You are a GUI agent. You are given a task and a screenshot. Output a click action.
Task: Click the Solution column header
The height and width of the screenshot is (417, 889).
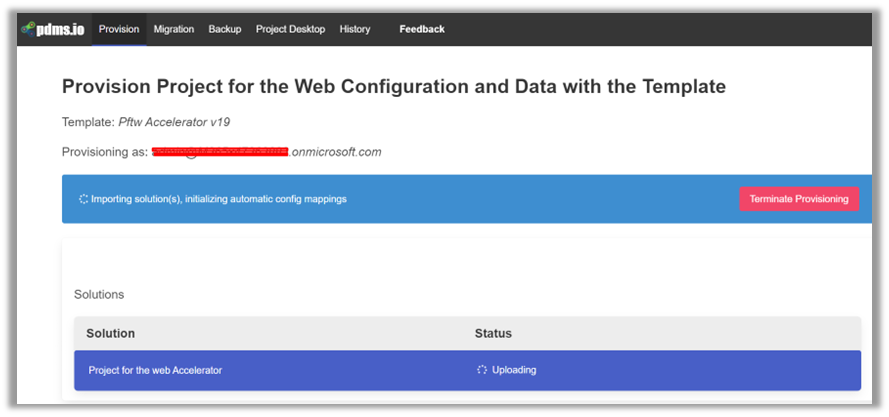[x=111, y=334]
